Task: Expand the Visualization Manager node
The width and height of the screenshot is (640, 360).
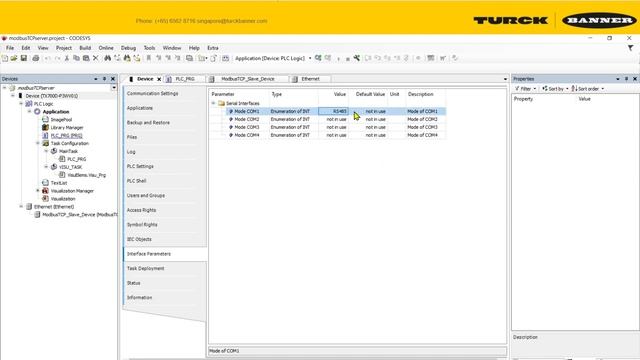Action: point(38,191)
